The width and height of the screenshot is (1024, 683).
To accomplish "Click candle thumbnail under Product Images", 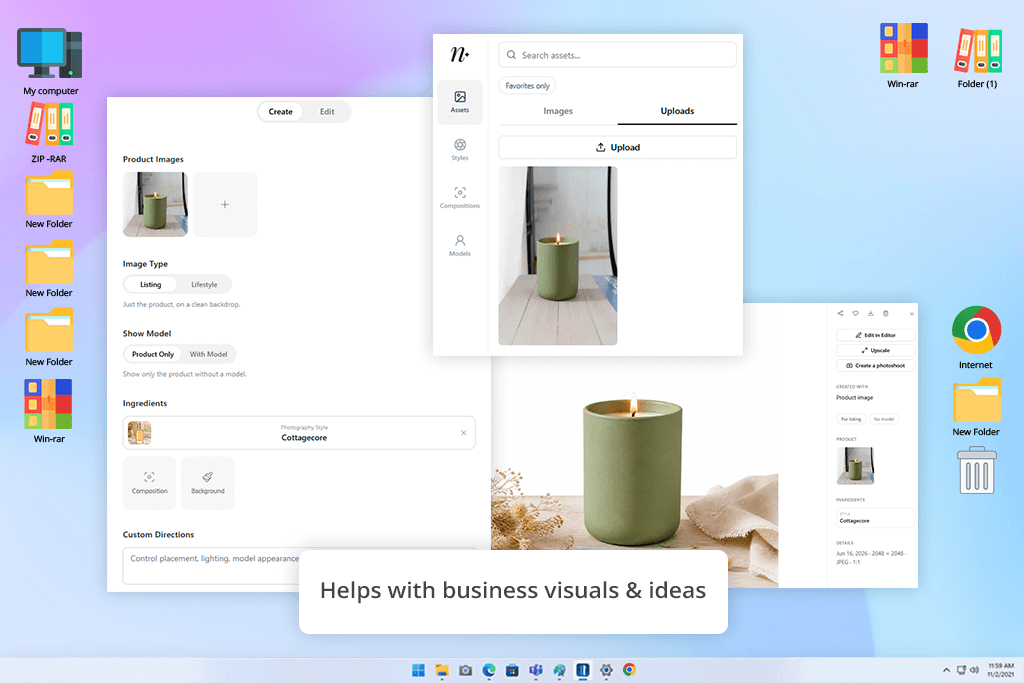I will pos(155,204).
